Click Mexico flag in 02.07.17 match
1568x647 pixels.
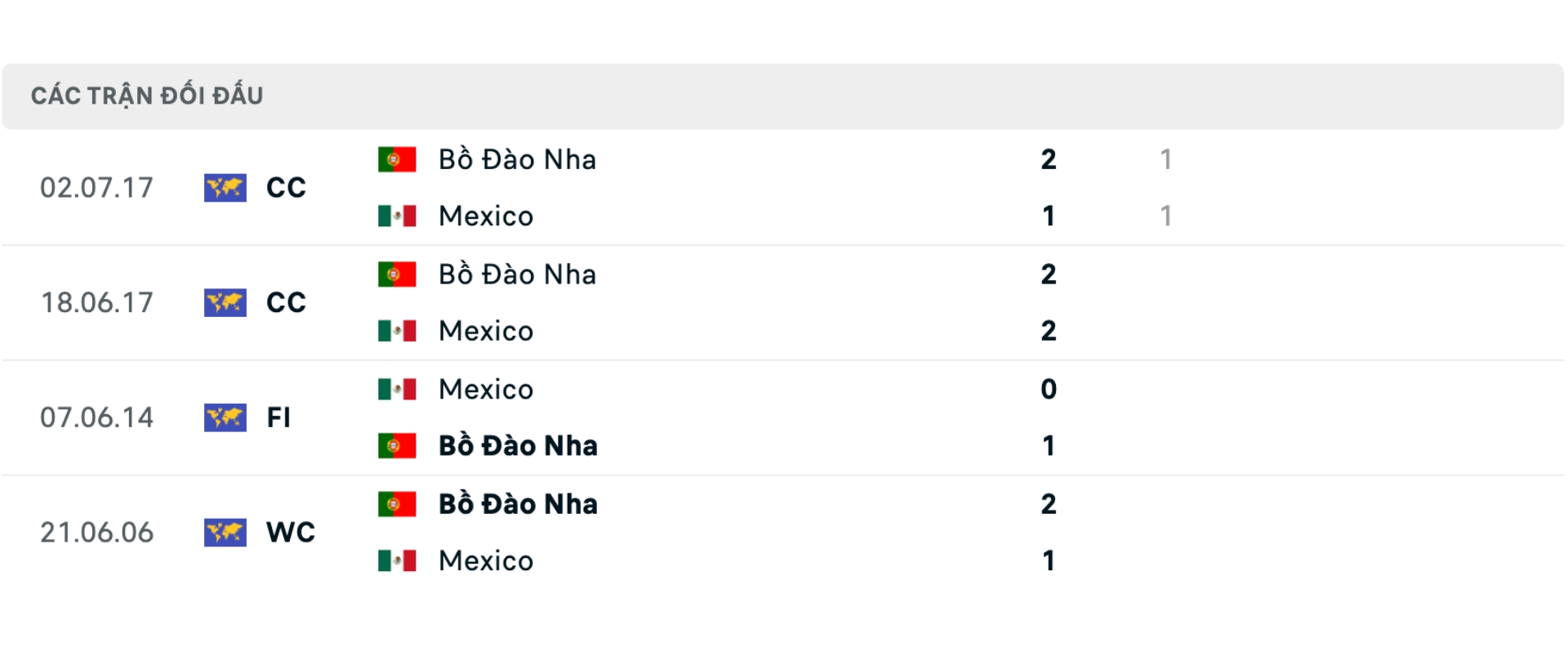click(397, 216)
